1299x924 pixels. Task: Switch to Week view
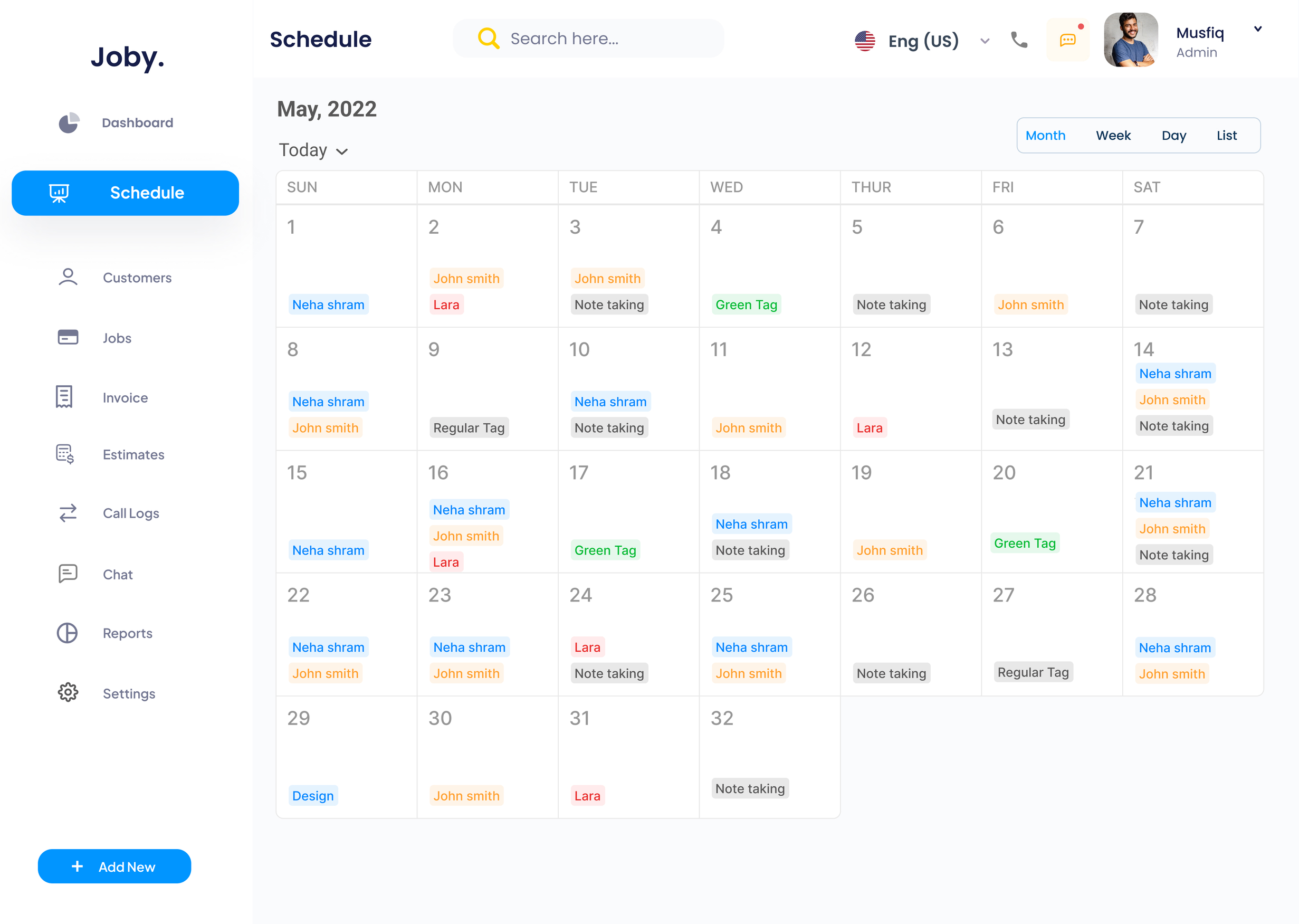1113,134
